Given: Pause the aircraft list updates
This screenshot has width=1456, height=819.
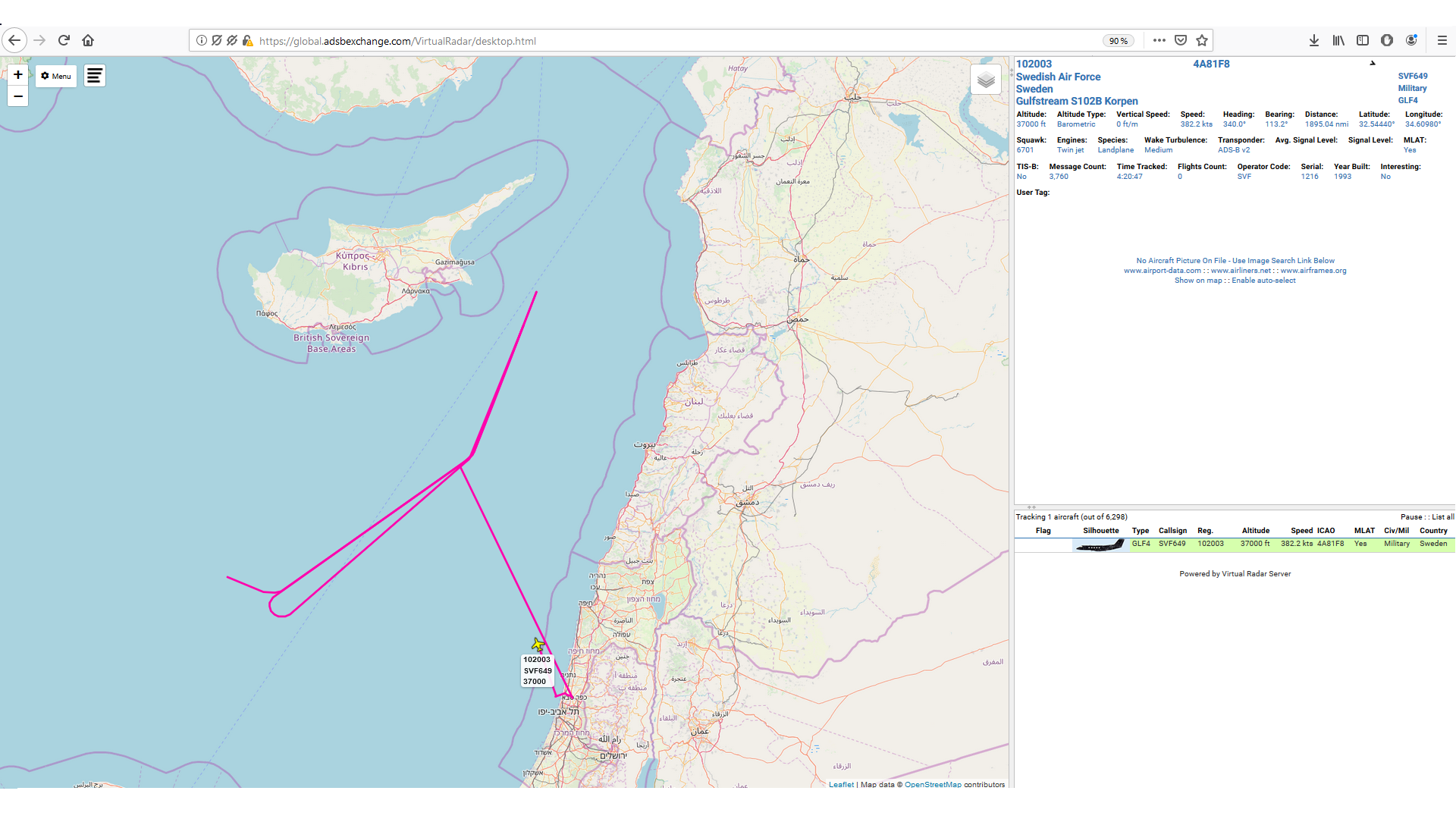Looking at the screenshot, I should 1411,517.
